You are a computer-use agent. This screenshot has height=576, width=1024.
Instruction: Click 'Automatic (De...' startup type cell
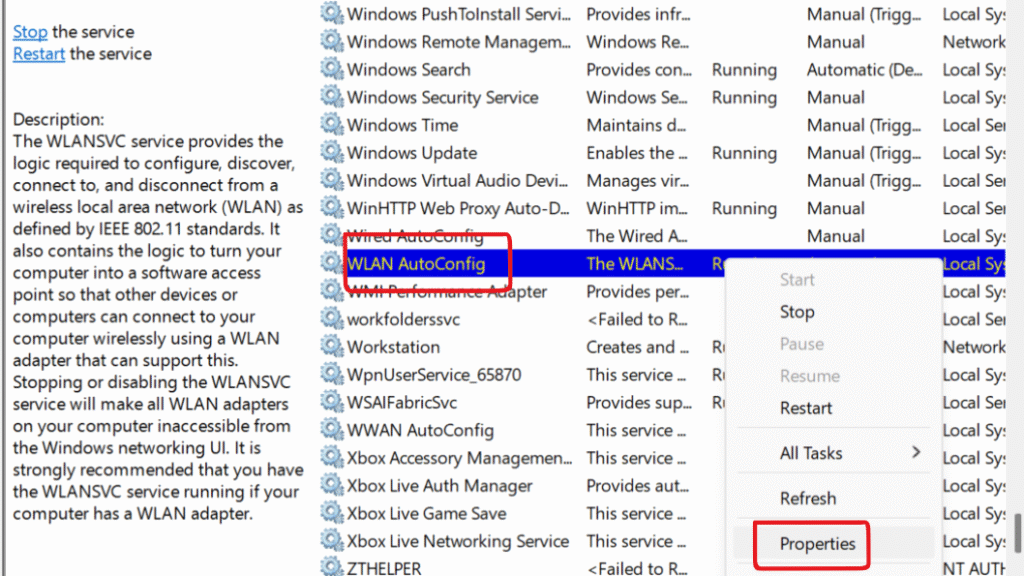(x=865, y=69)
